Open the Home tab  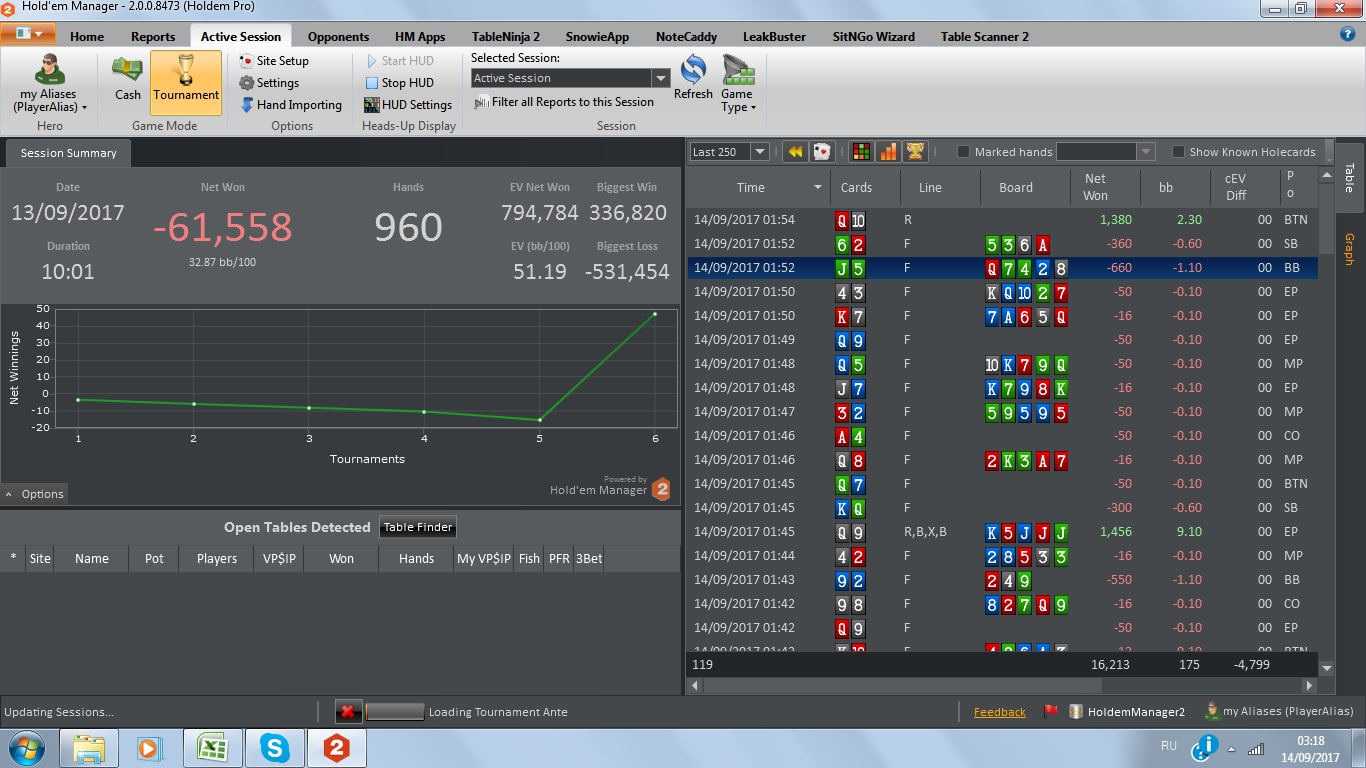87,36
